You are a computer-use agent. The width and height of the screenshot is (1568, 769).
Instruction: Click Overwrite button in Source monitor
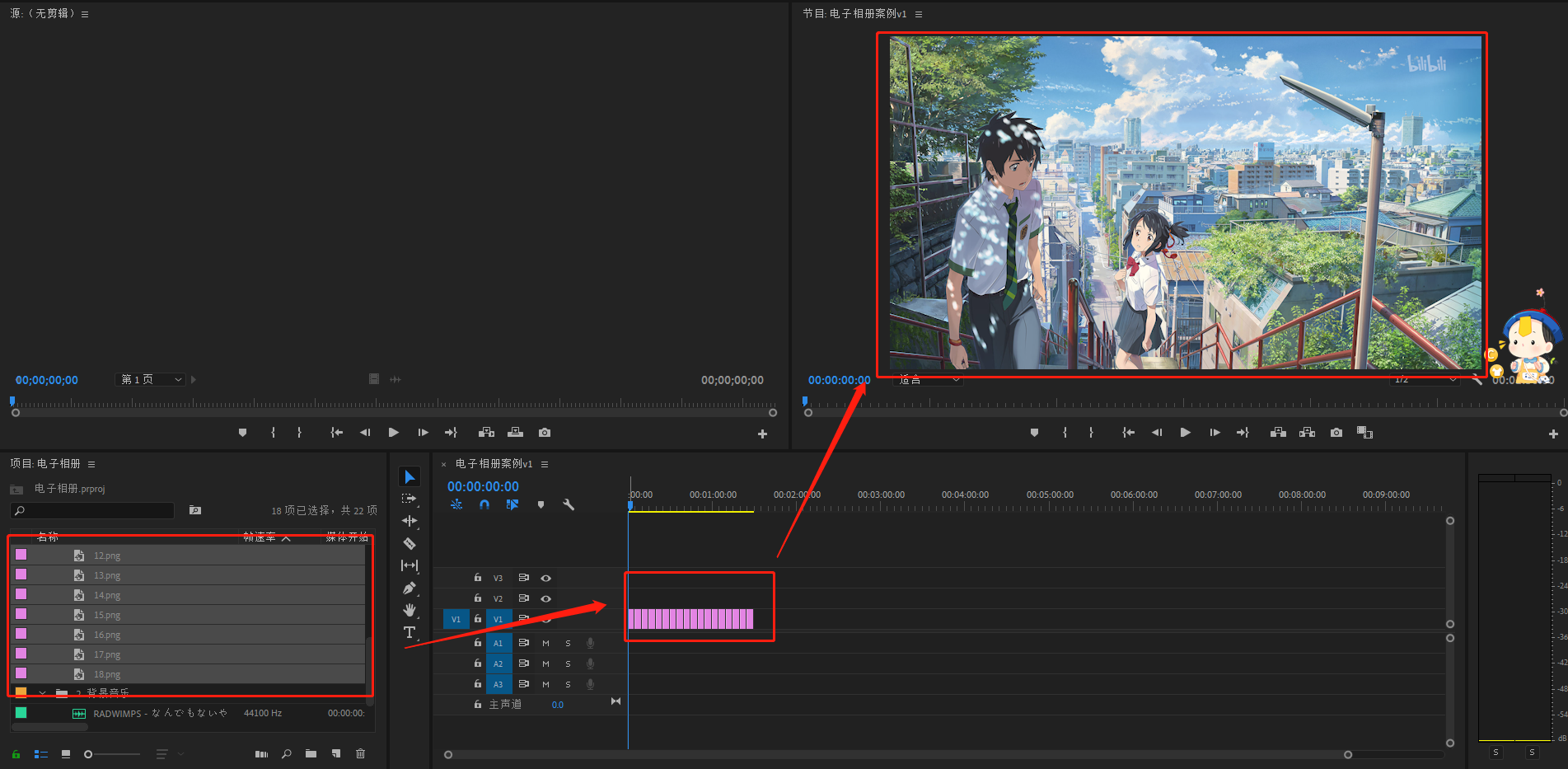pos(515,433)
